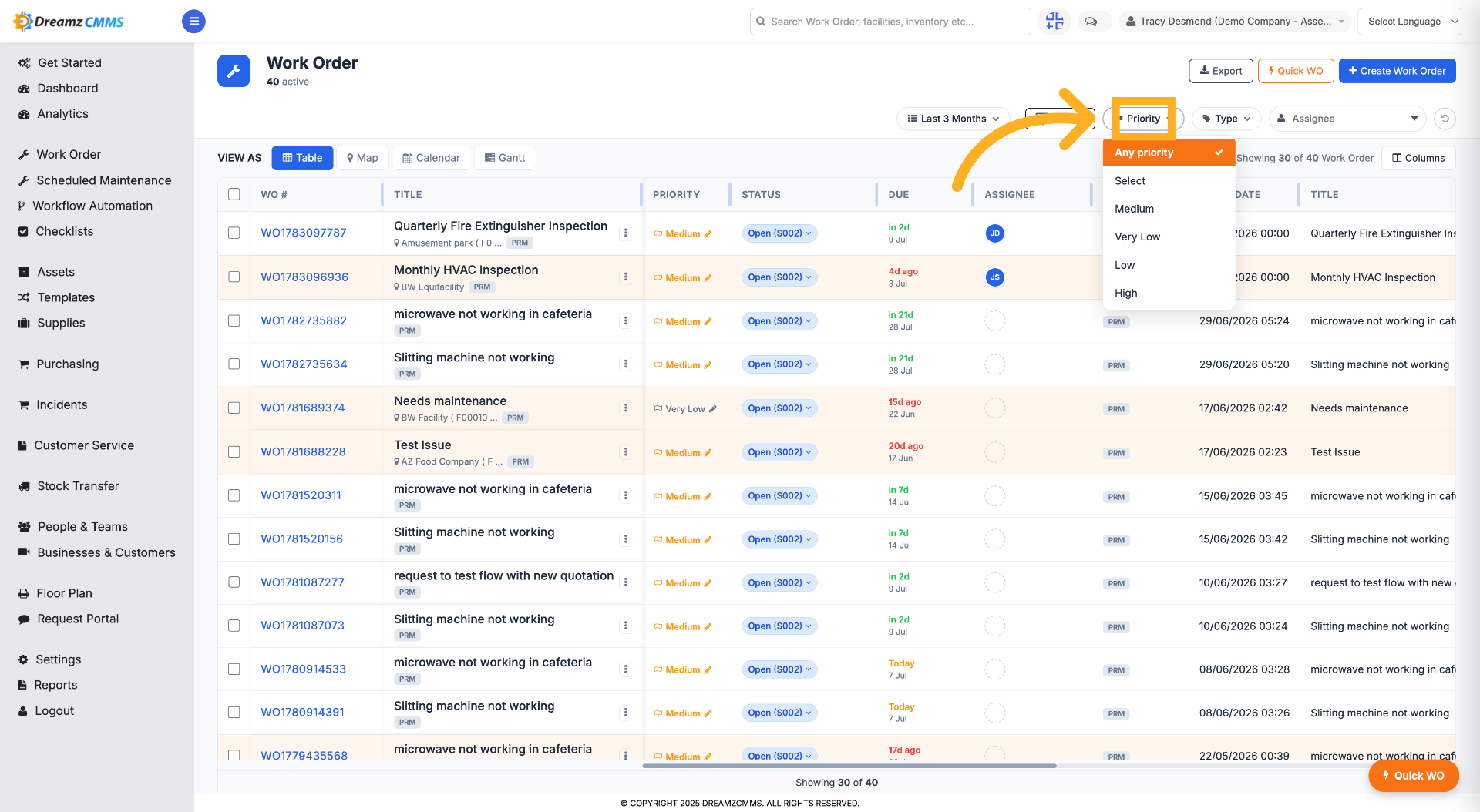Open status dropdown for WO1783097787
Image resolution: width=1480 pixels, height=812 pixels.
tap(779, 233)
